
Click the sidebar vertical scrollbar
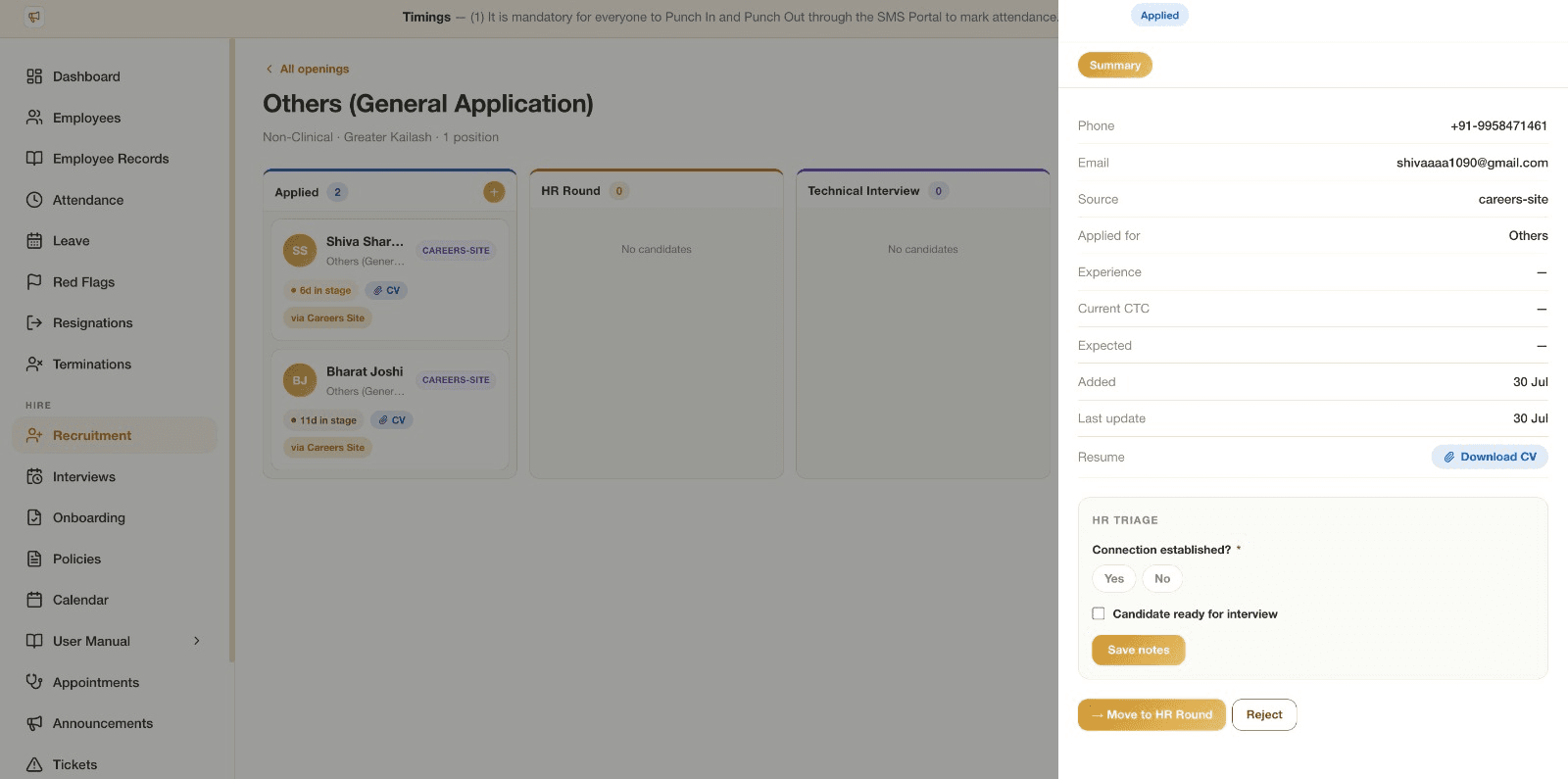tap(231, 350)
